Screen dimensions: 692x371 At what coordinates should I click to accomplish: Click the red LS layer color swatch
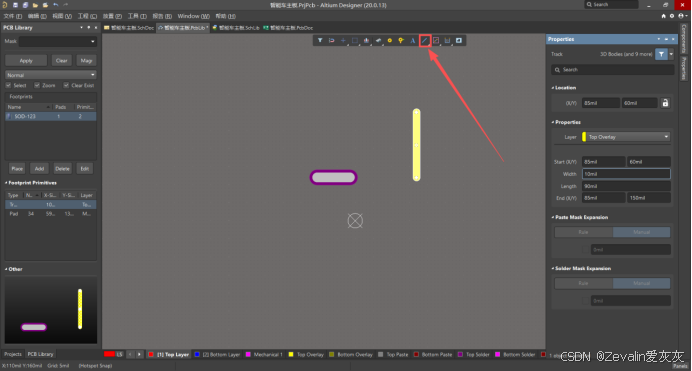(x=109, y=354)
